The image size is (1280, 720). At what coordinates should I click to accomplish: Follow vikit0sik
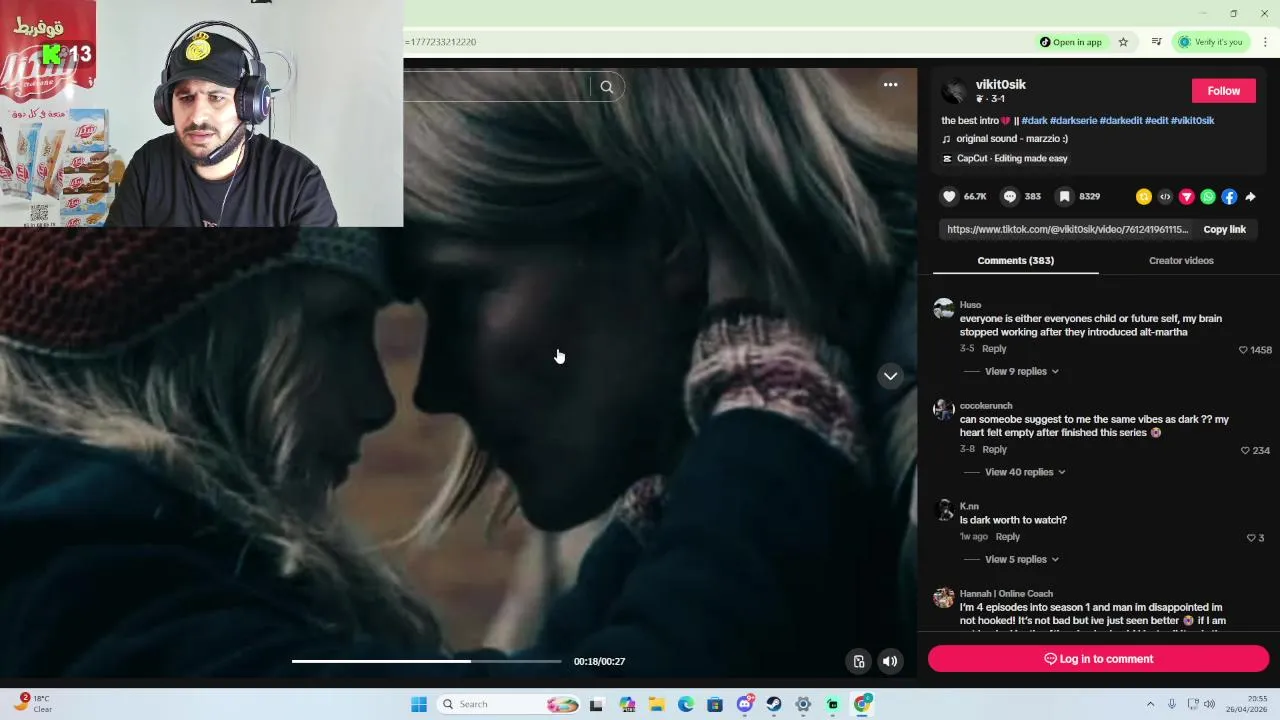pos(1223,91)
